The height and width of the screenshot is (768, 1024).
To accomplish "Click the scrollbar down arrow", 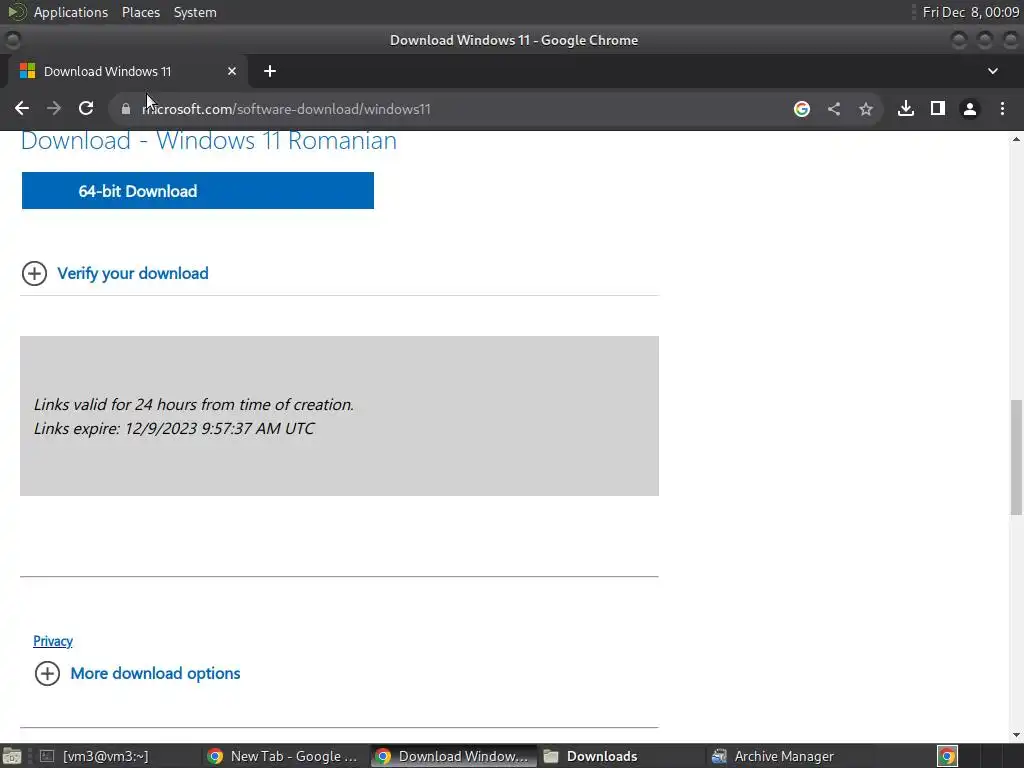I will 1016,735.
